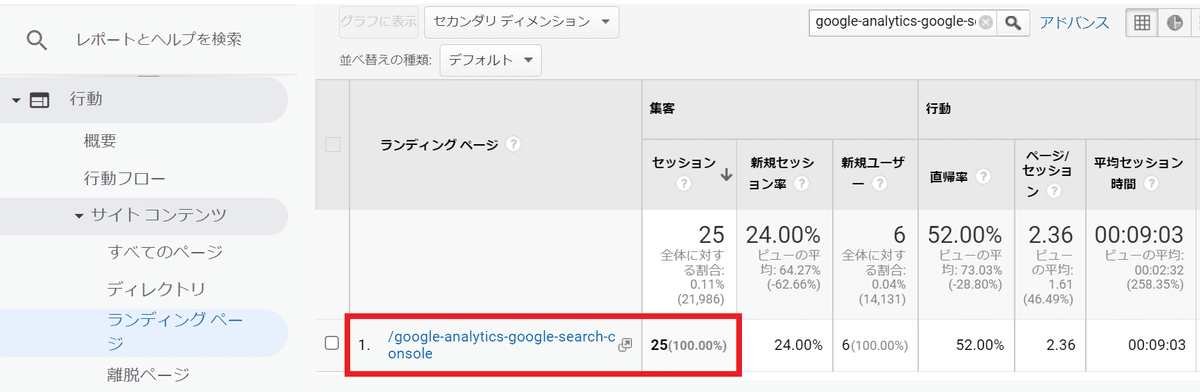Image resolution: width=1200 pixels, height=392 pixels.
Task: Open the セカンダリ ディメンション dropdown
Action: (521, 21)
